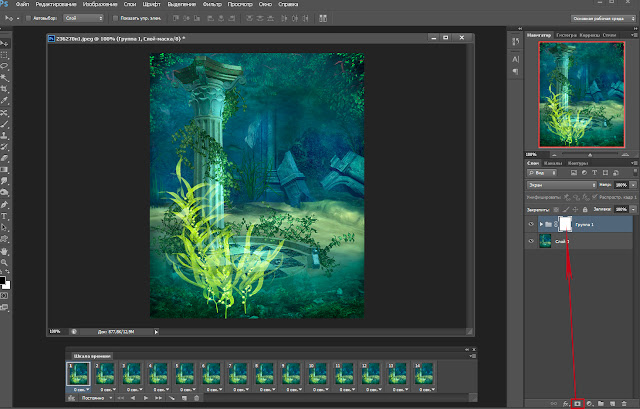Select the Eraser tool

[4, 158]
